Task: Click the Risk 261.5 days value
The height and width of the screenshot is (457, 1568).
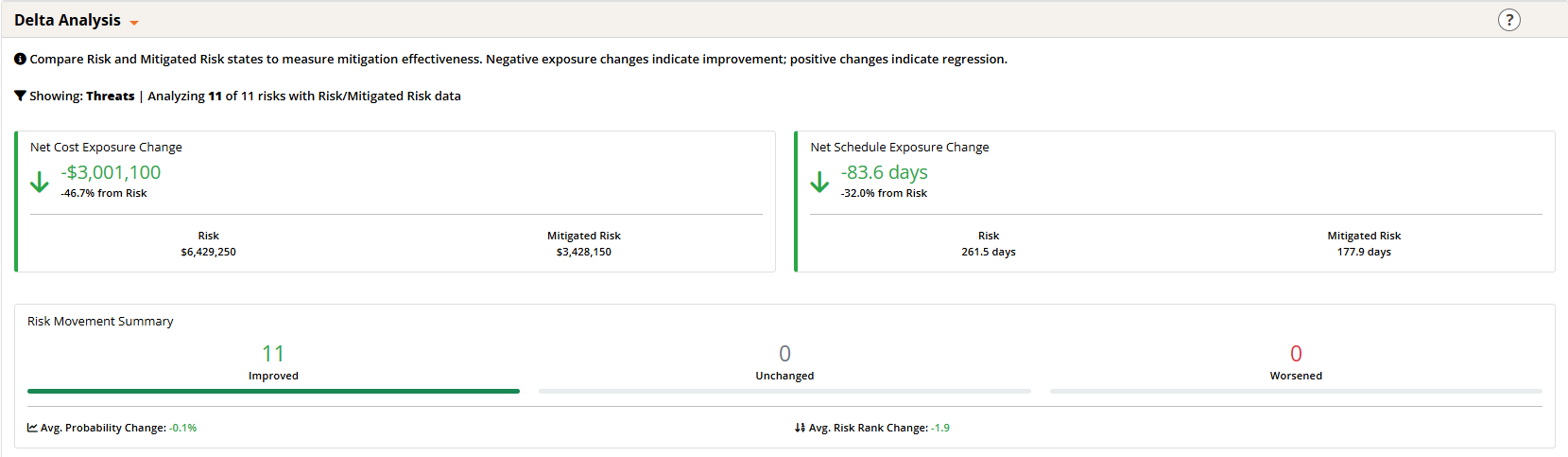Action: click(x=989, y=252)
